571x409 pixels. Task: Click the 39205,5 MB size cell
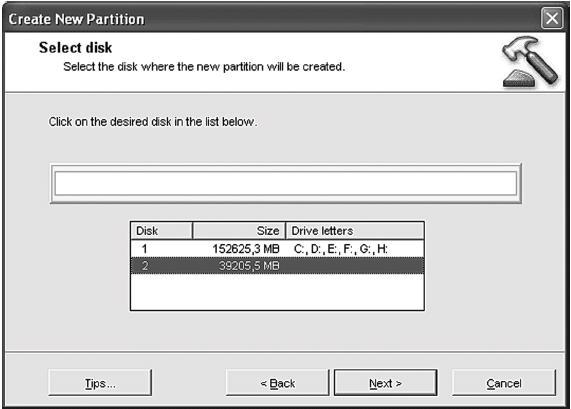click(249, 266)
